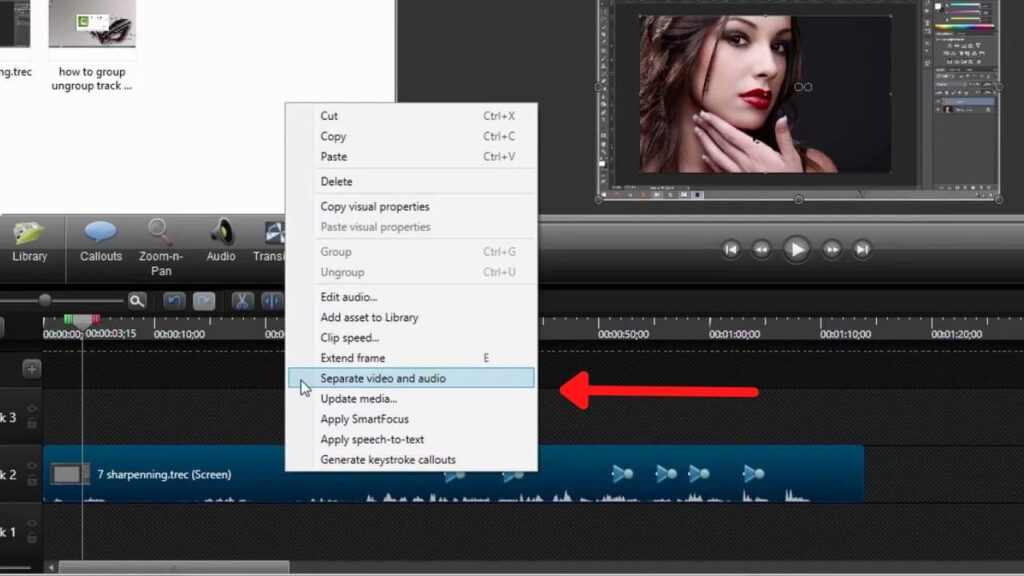The image size is (1024, 576).
Task: Open the Zoom-n-Pan tool
Action: coord(161,245)
